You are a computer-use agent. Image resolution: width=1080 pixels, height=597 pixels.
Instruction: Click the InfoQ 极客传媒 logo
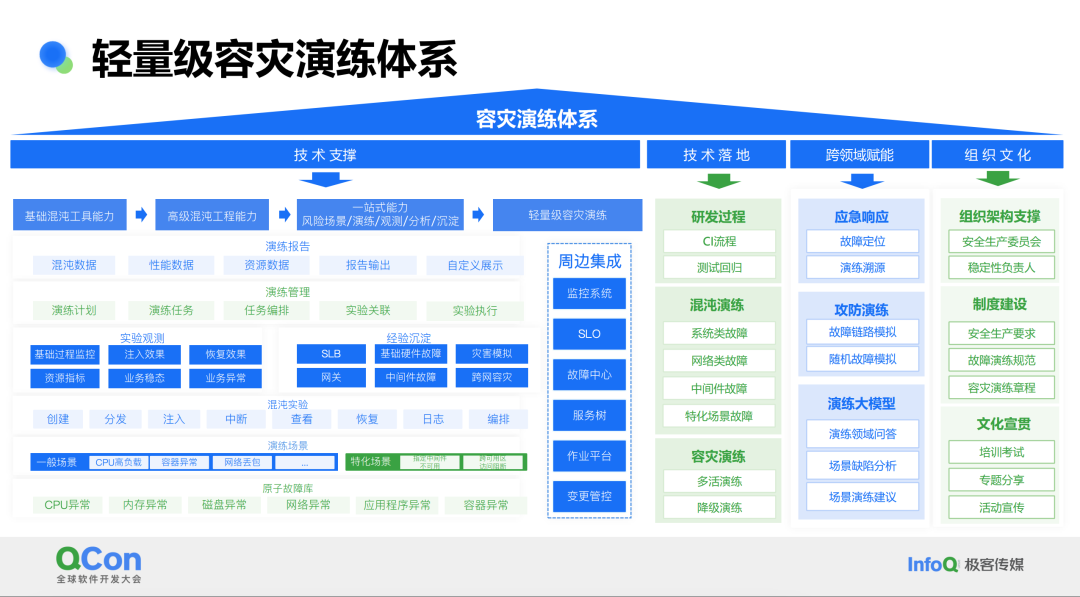[966, 565]
